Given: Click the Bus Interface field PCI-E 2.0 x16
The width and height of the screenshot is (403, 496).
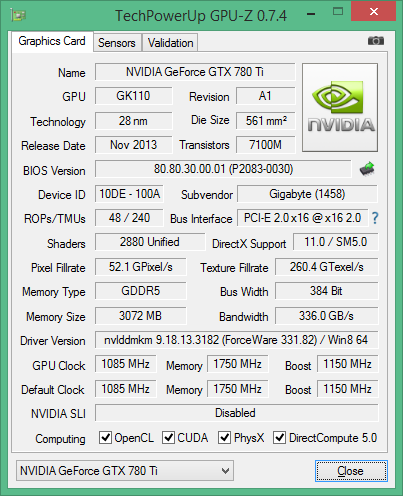Looking at the screenshot, I should [x=303, y=218].
